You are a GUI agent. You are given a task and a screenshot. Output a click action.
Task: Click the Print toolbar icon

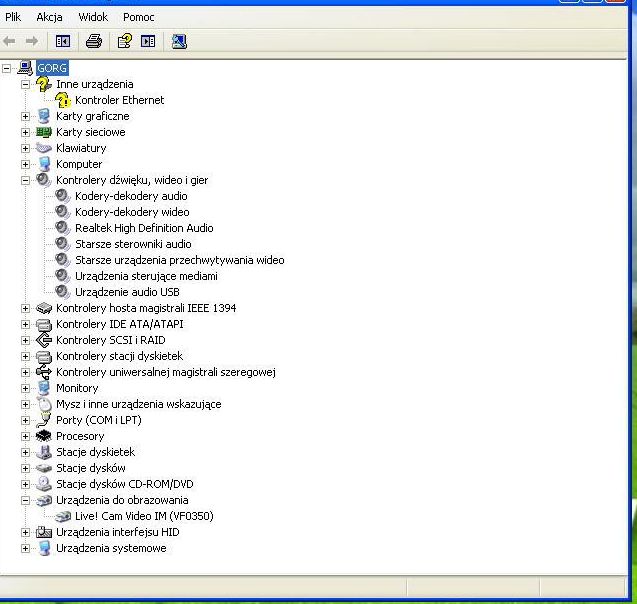(x=94, y=41)
